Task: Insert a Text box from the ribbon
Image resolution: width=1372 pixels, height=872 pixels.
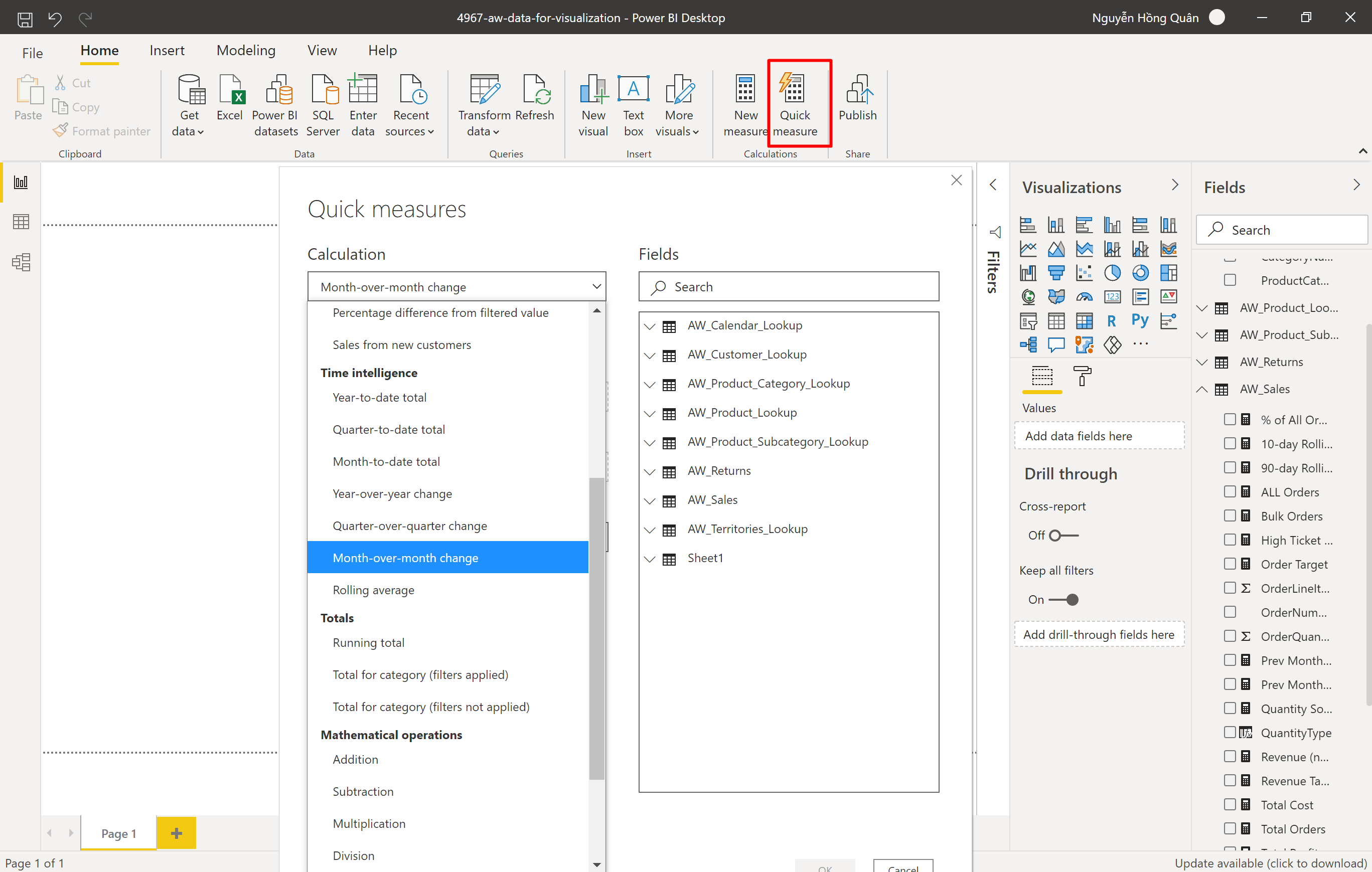Action: (633, 105)
